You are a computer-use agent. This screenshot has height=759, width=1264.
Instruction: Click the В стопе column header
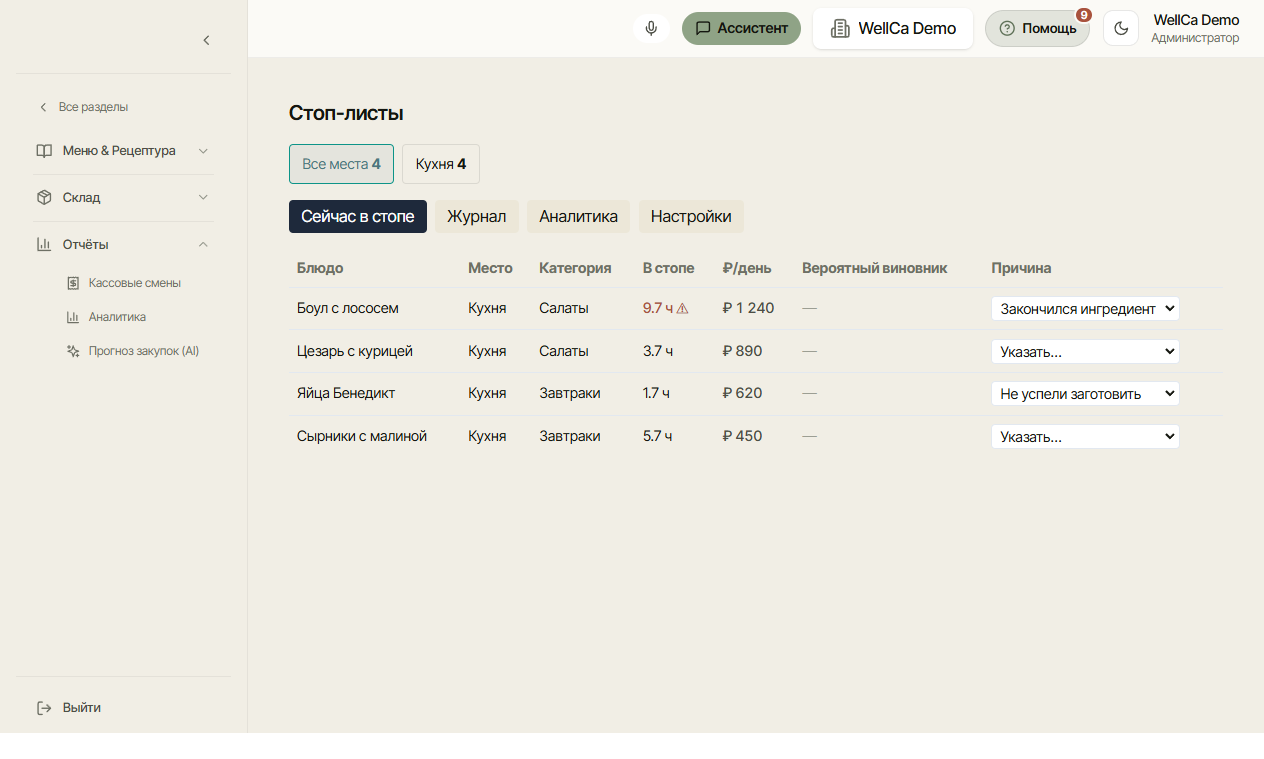[x=668, y=268]
